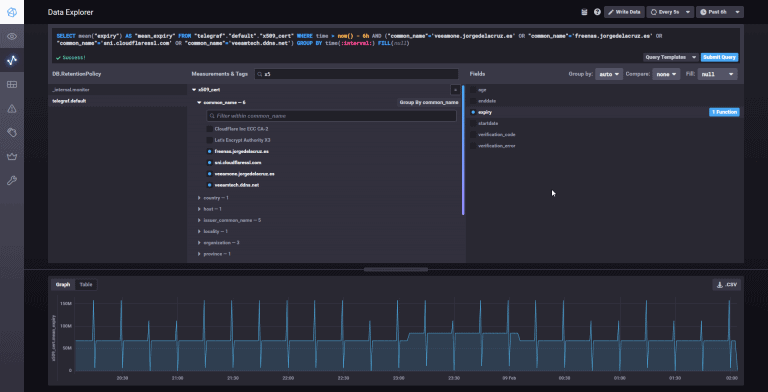Select the enddate field
Image resolution: width=768 pixels, height=392 pixels.
[x=473, y=101]
